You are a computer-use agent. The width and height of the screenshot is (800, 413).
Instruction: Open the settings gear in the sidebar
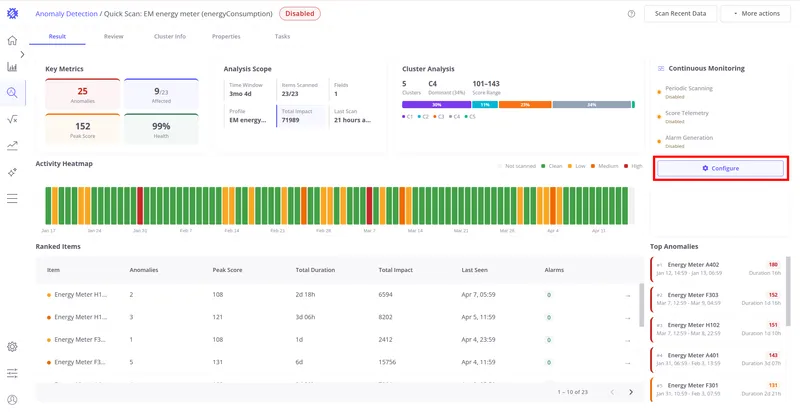tap(12, 347)
